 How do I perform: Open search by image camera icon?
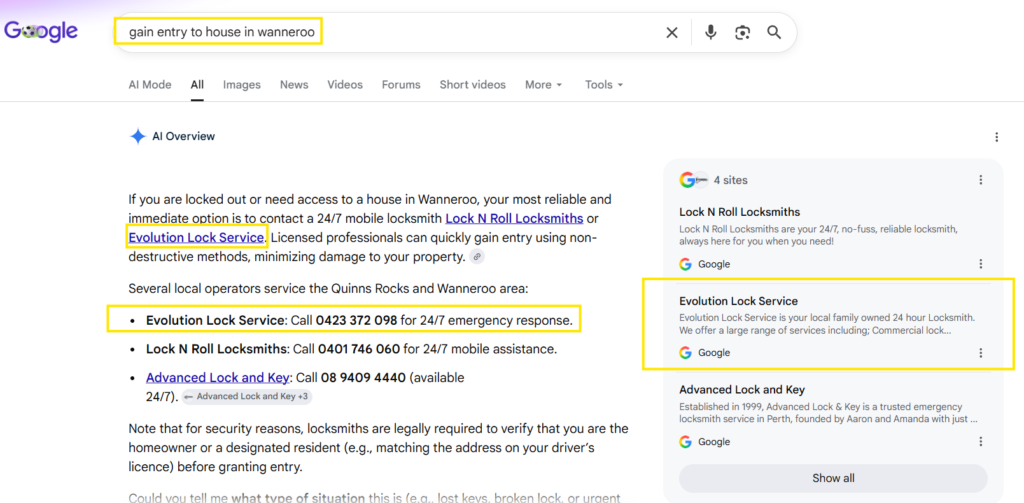(742, 33)
